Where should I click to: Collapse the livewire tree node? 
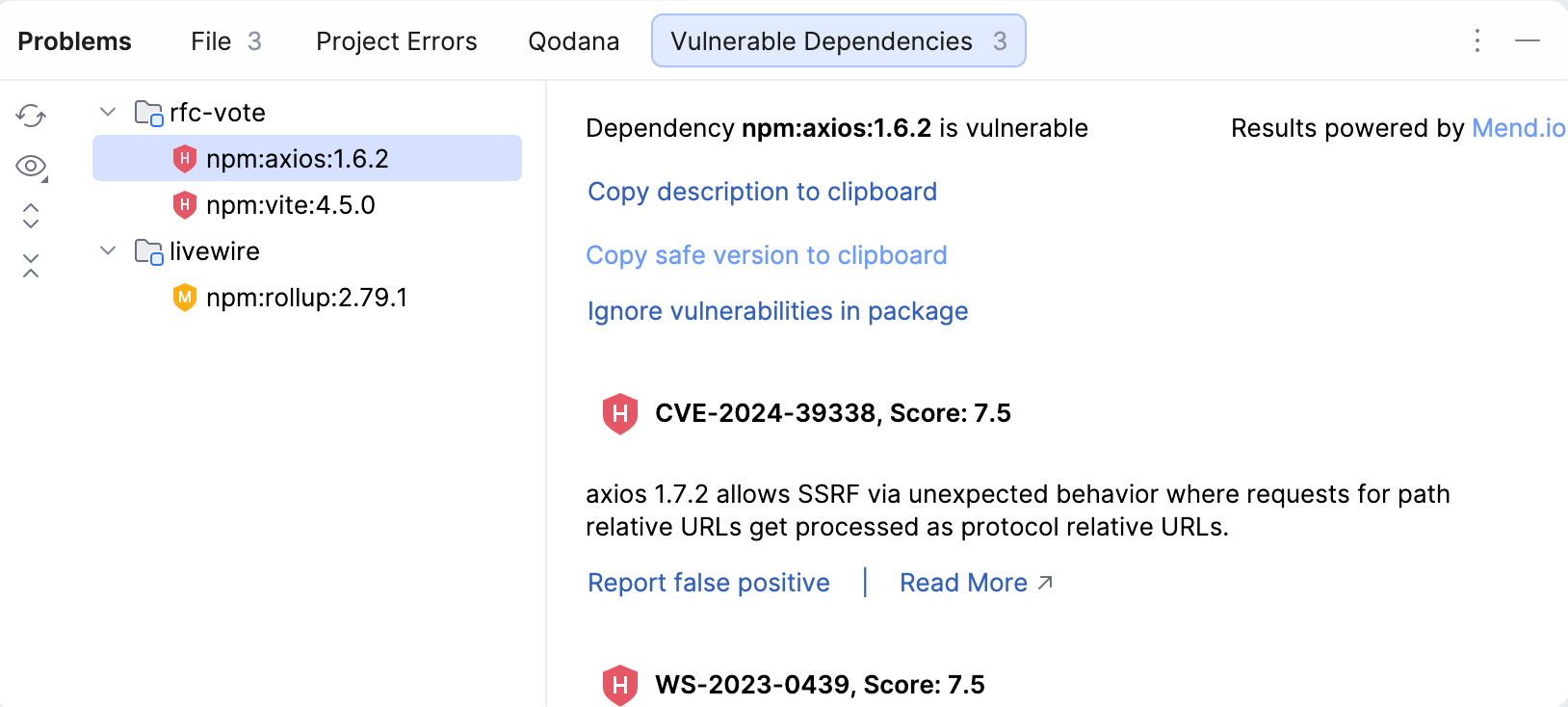107,250
